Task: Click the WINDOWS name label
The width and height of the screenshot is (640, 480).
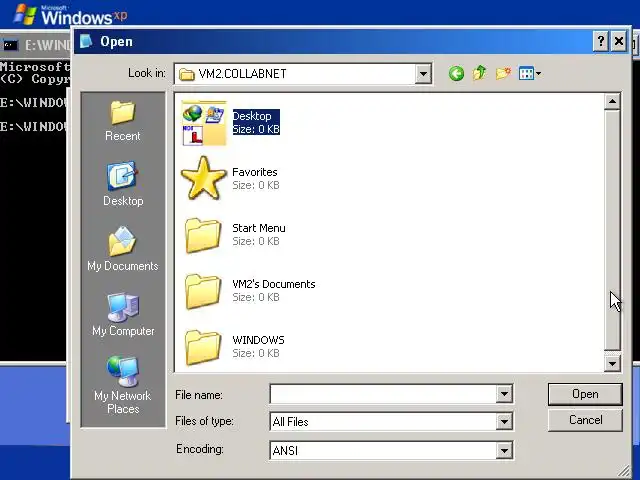Action: point(258,340)
